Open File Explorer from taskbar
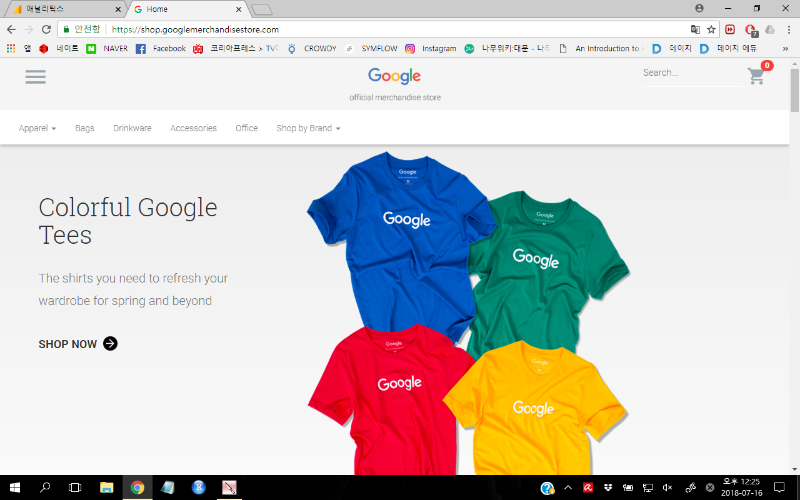Viewport: 800px width, 500px height. [106, 488]
